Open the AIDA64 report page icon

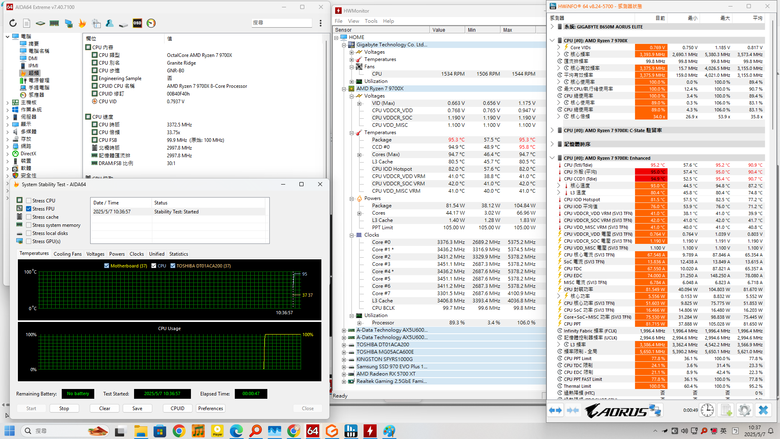(x=27, y=23)
